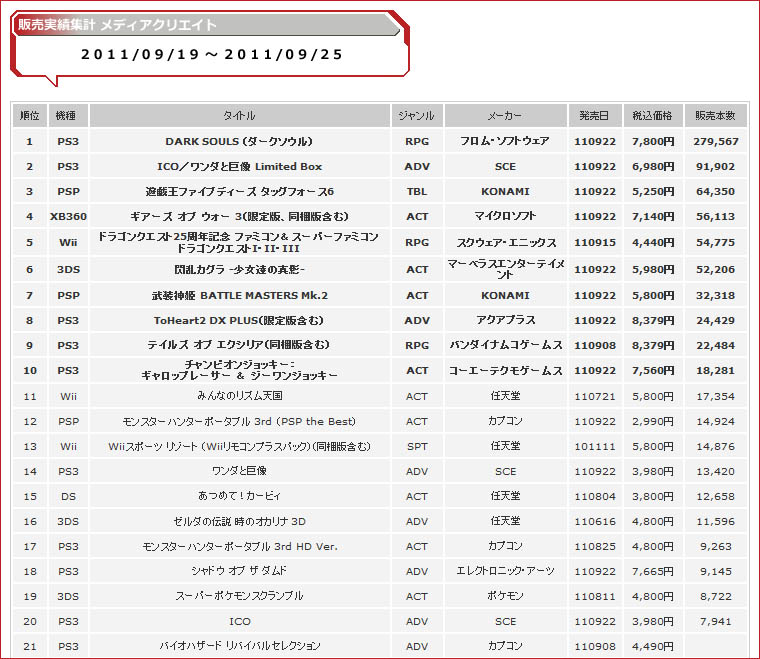Click the maker アクアプラス
760x659 pixels.
pyautogui.click(x=505, y=320)
